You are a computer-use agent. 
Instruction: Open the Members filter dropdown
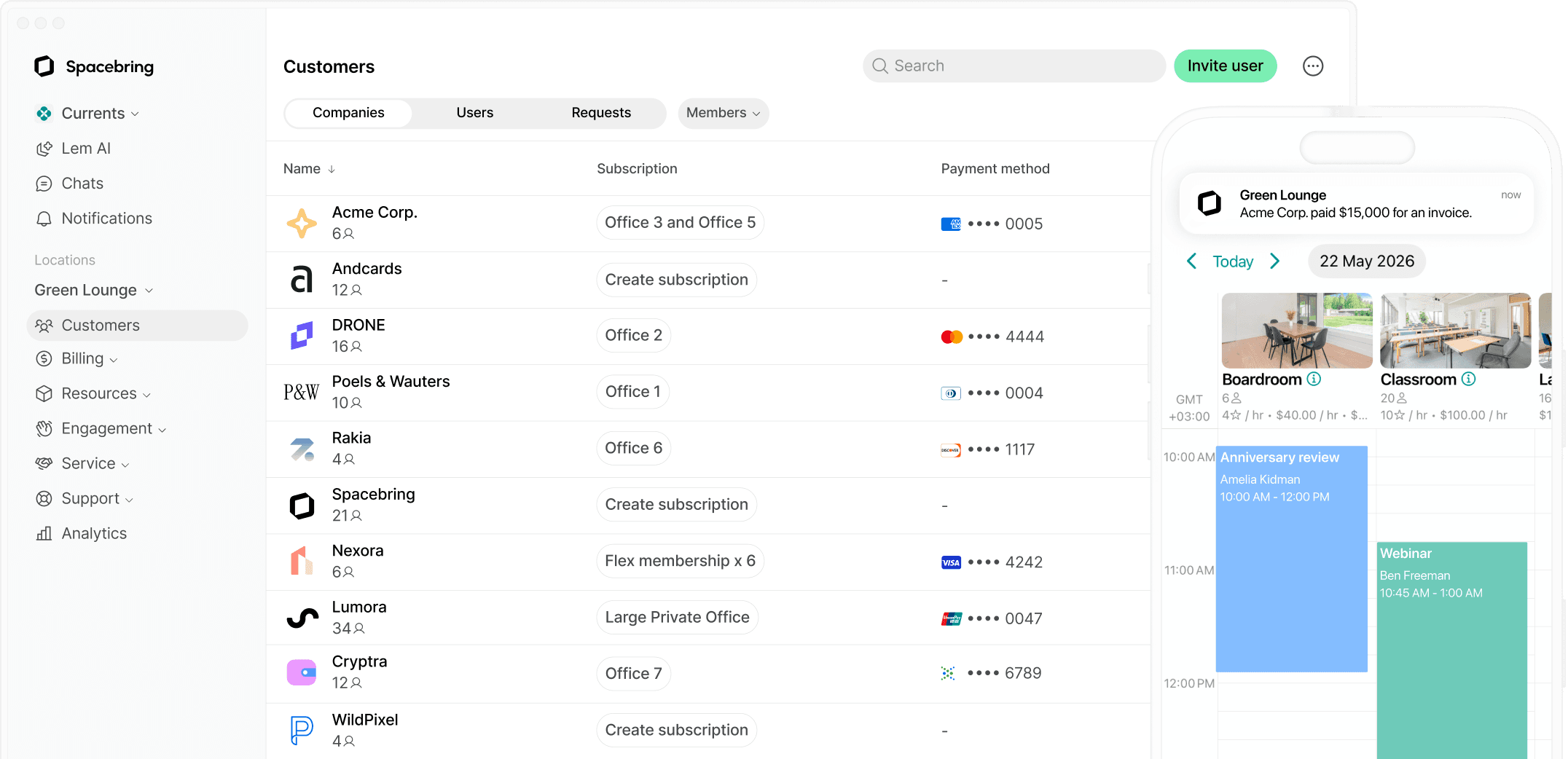coord(723,113)
